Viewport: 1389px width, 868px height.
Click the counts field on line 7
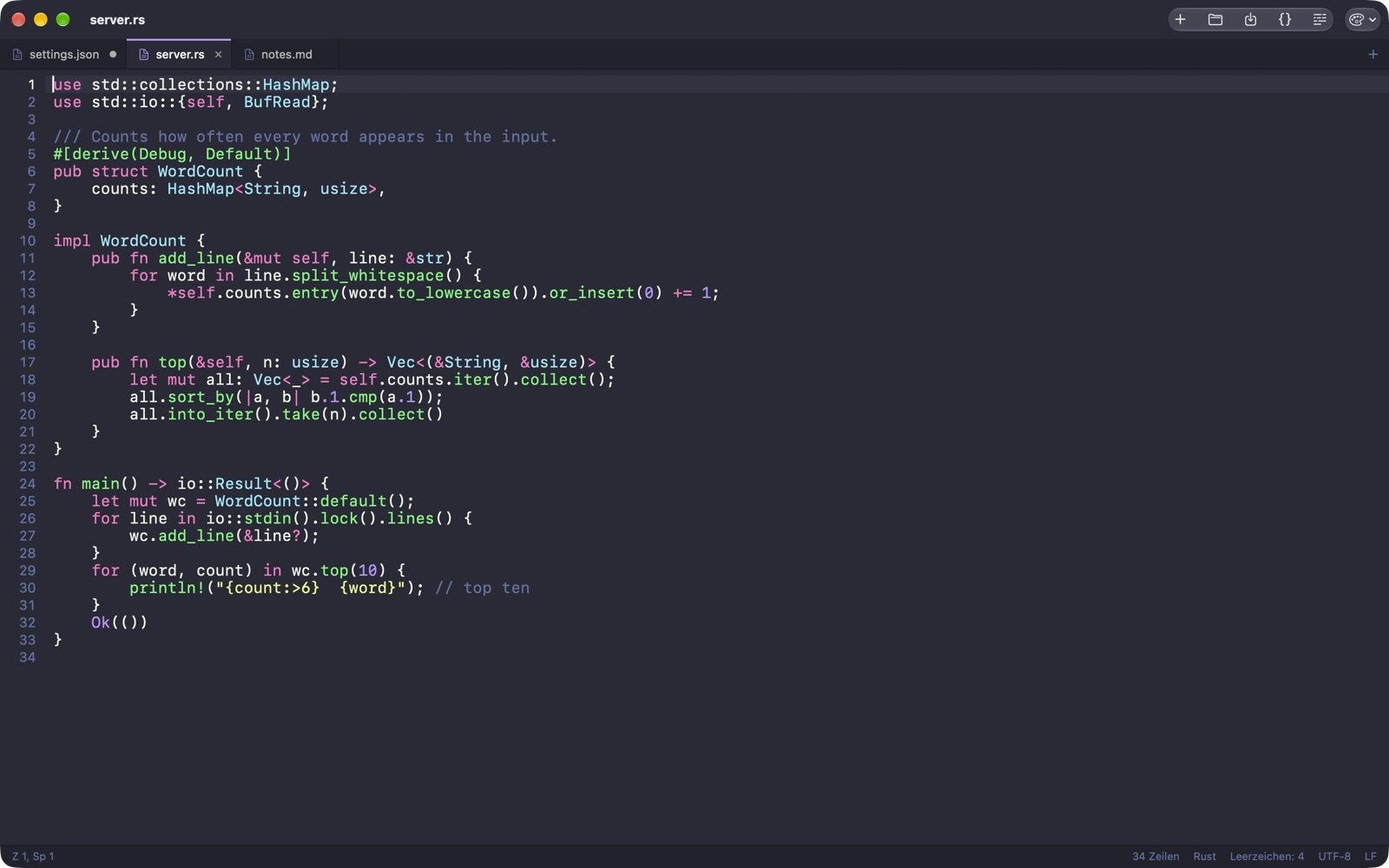click(x=120, y=188)
